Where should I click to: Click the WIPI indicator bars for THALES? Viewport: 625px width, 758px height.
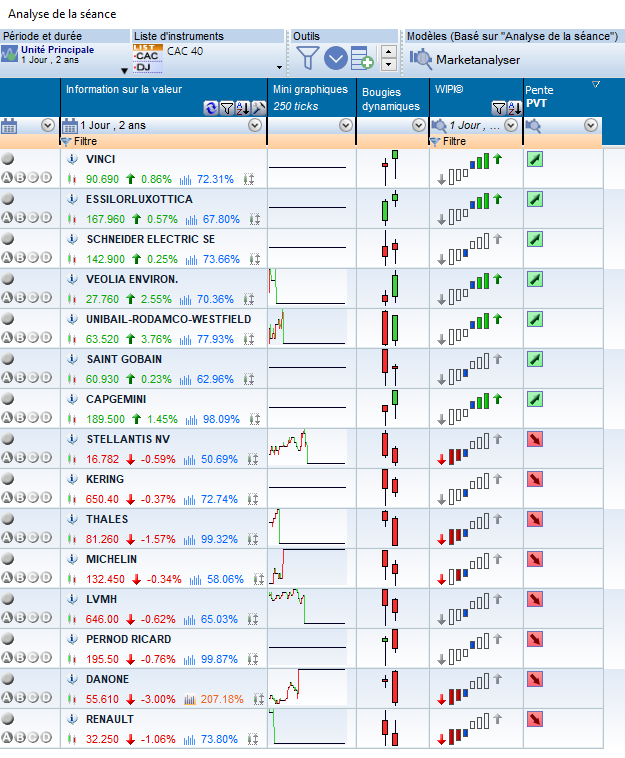click(x=470, y=528)
